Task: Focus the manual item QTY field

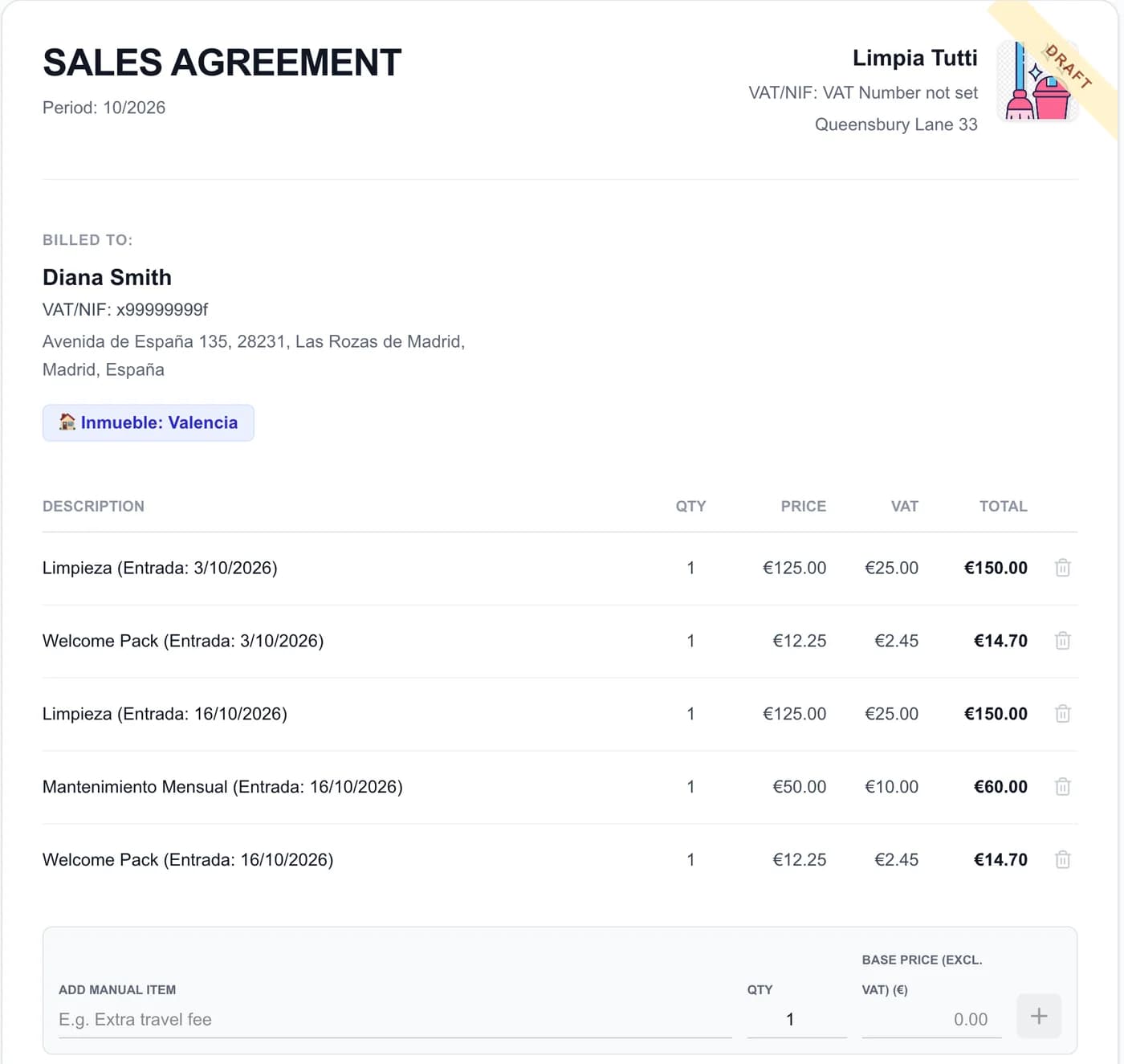Action: 796,1020
